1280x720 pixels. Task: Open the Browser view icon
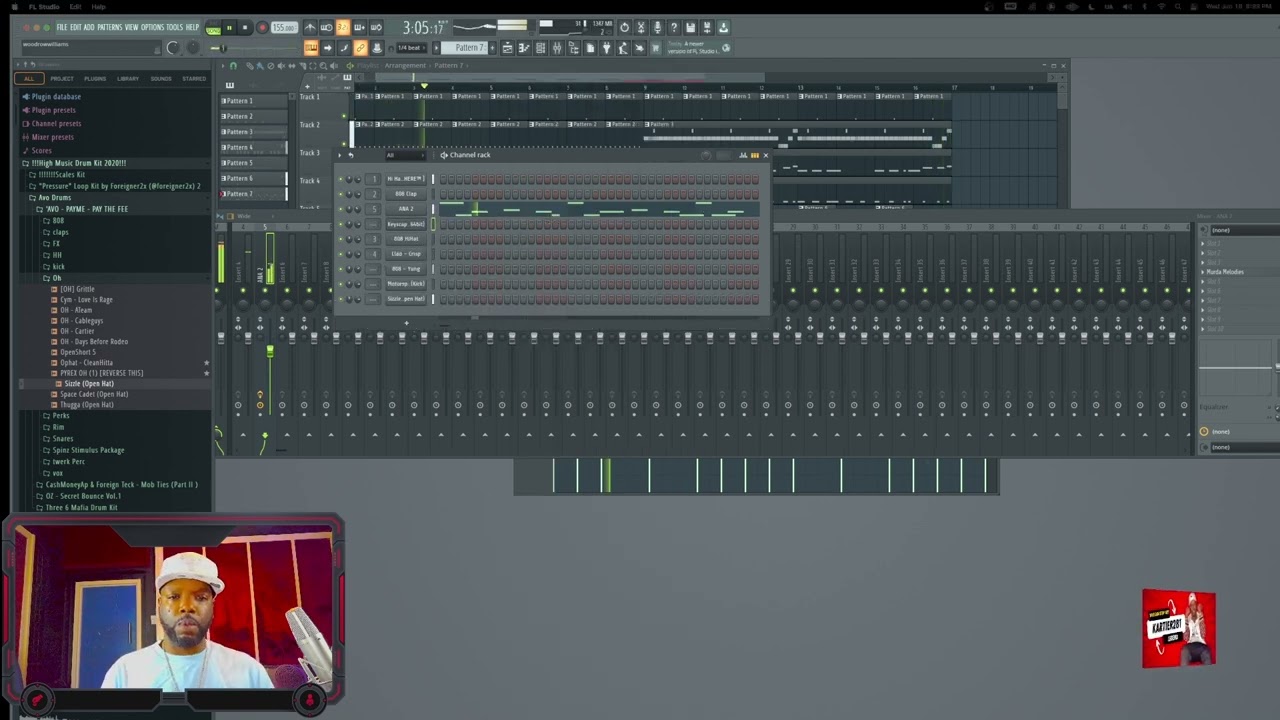coord(573,47)
